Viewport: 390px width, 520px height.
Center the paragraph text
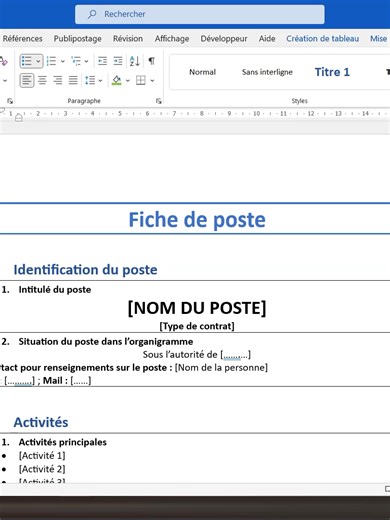coord(42,80)
